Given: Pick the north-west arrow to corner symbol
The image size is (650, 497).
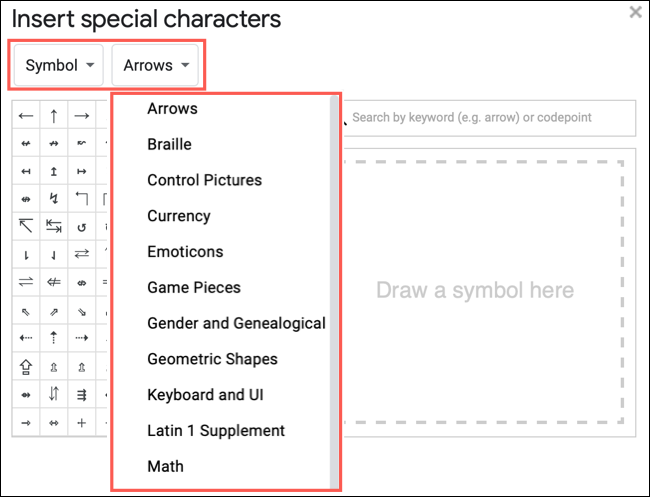Looking at the screenshot, I should pyautogui.click(x=26, y=226).
